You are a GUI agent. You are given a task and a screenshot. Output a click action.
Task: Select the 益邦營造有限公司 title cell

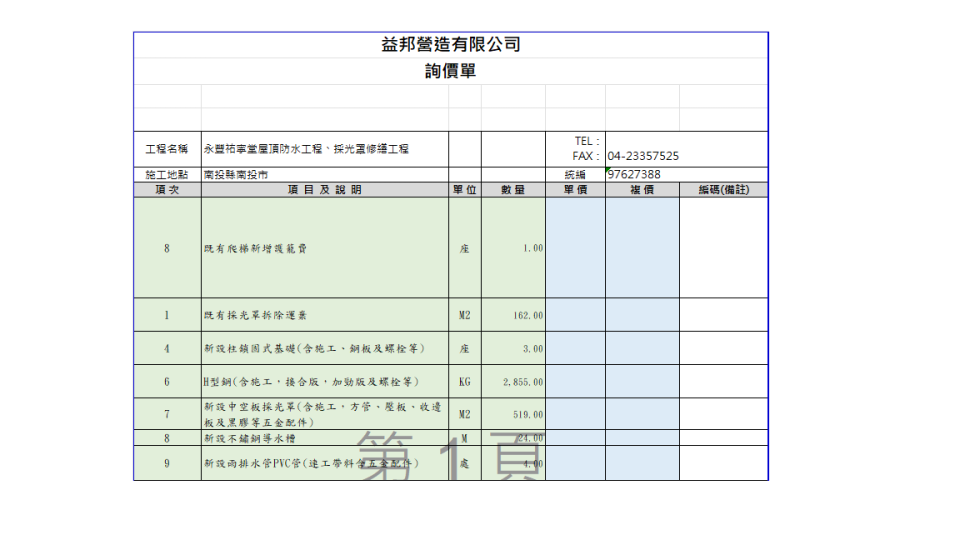click(451, 45)
